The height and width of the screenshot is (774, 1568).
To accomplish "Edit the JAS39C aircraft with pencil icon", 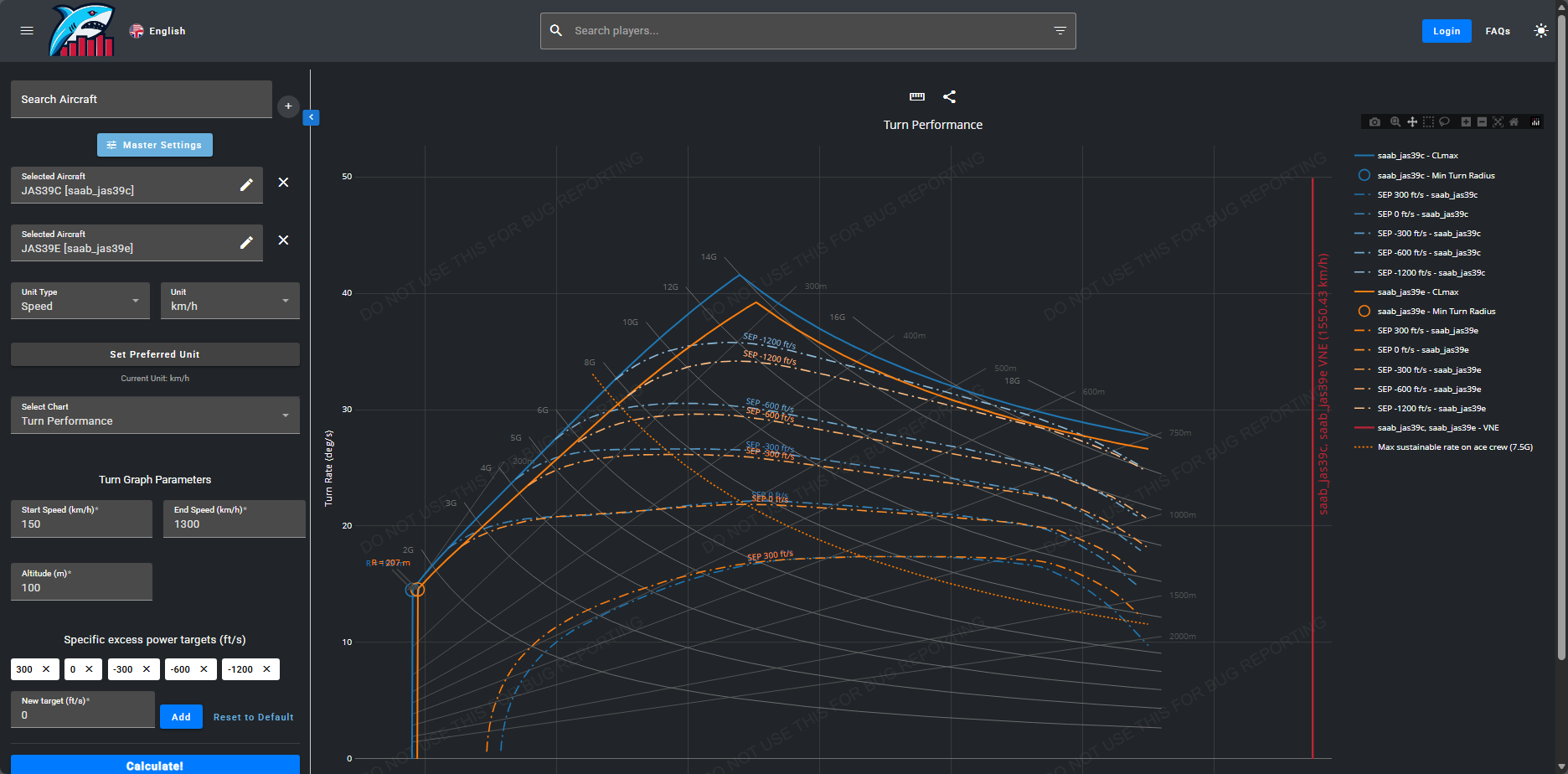I will [x=246, y=184].
